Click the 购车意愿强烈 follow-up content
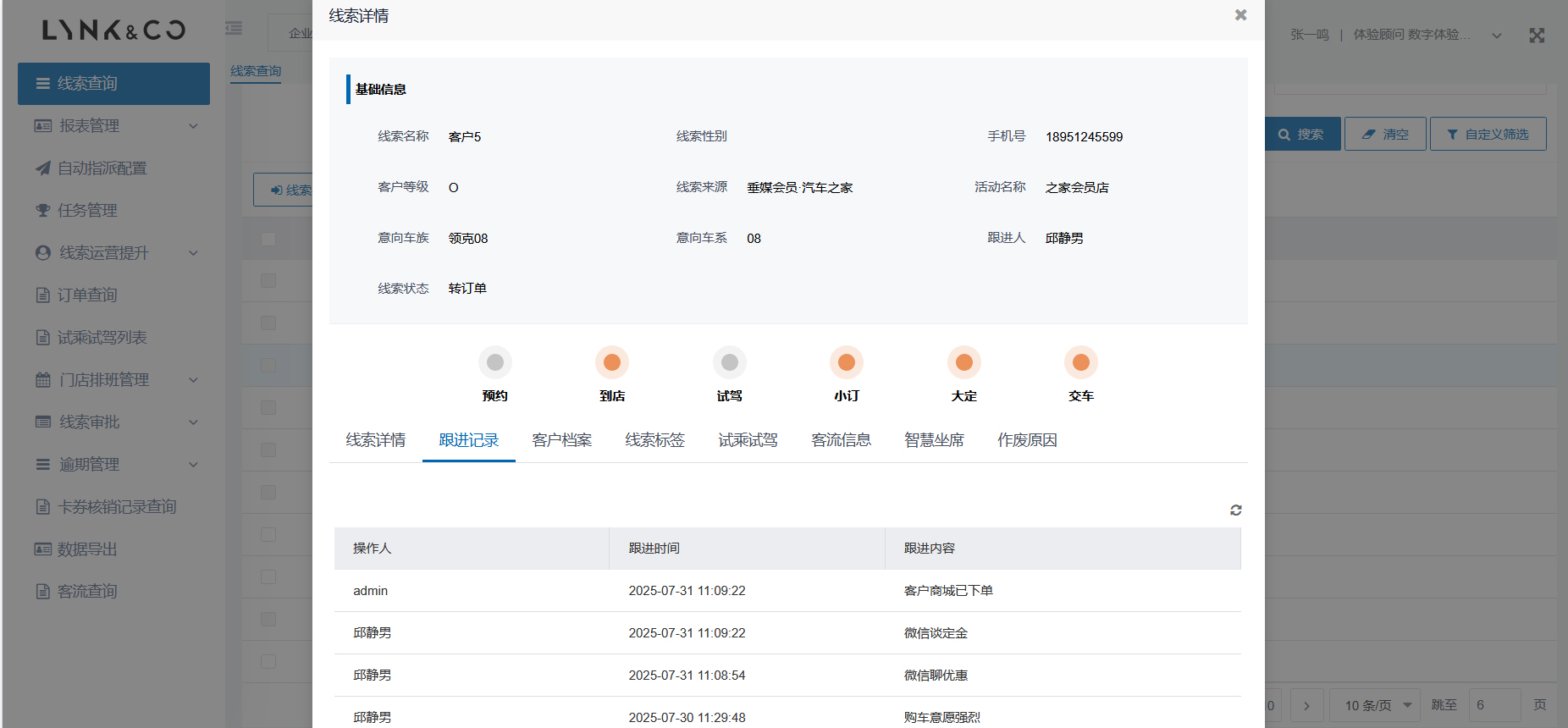Viewport: 1568px width, 728px height. tap(942, 718)
